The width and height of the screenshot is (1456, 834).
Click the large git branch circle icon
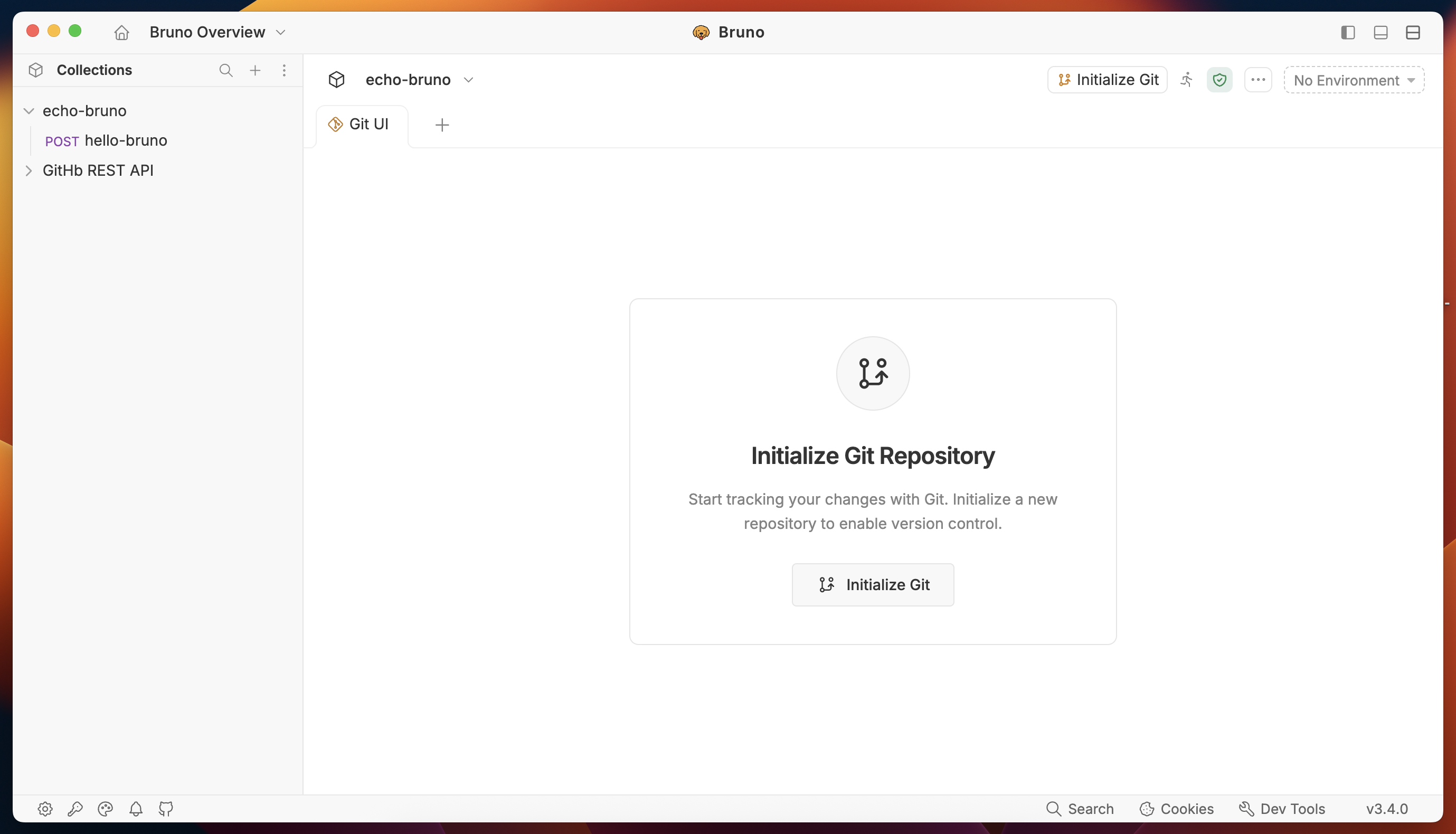872,374
